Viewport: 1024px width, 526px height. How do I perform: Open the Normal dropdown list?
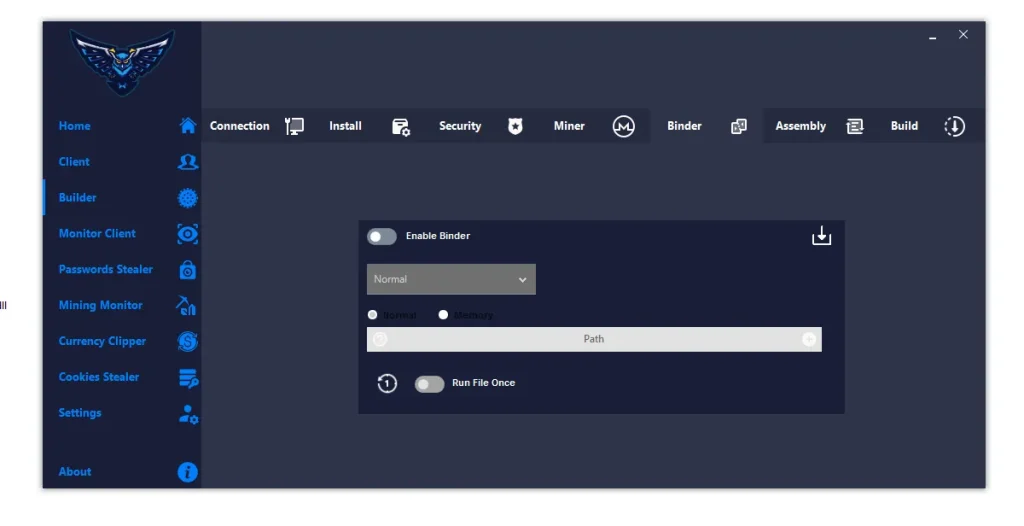(x=451, y=280)
